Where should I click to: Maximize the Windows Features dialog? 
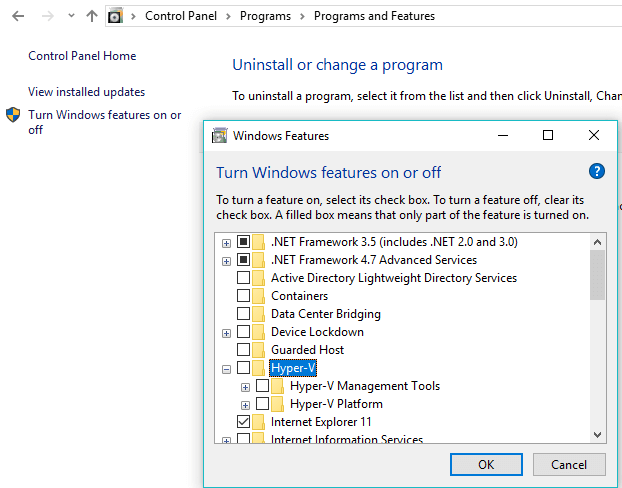click(x=548, y=135)
